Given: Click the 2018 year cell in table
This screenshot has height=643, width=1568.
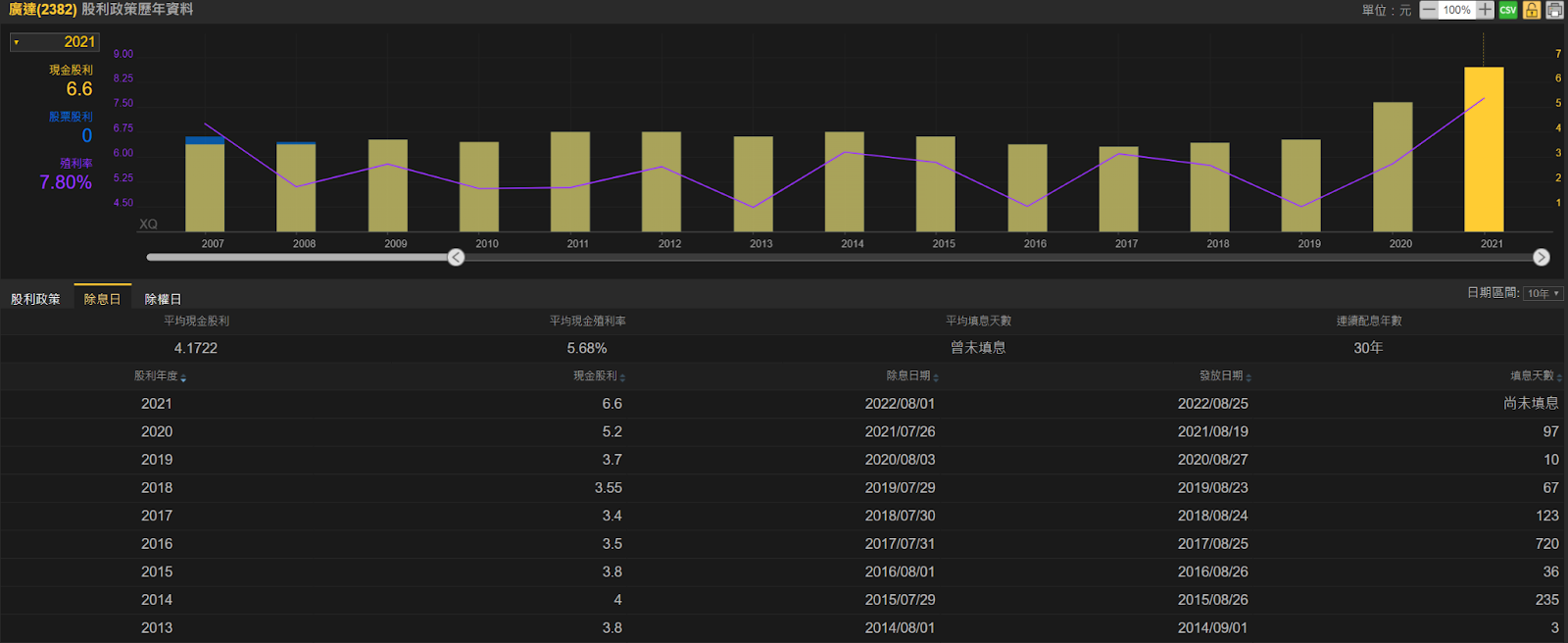Looking at the screenshot, I should click(157, 488).
